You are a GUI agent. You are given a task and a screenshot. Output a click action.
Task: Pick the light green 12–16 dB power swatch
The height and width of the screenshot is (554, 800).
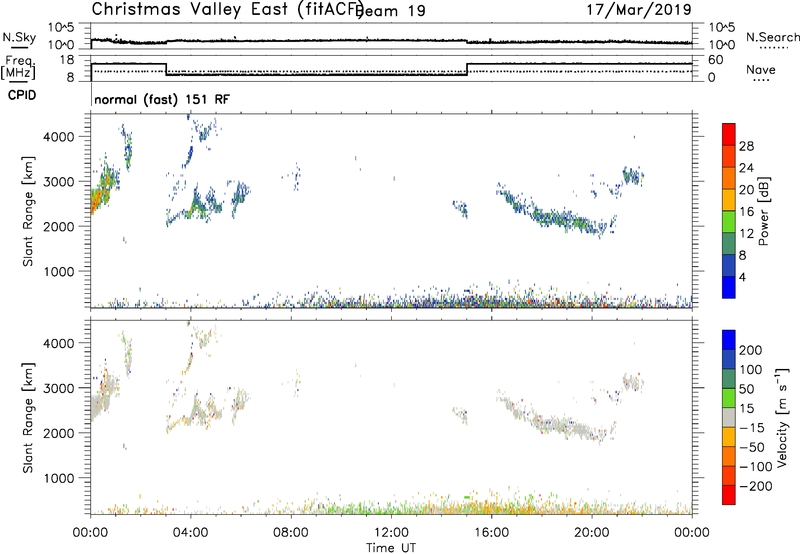(x=729, y=222)
